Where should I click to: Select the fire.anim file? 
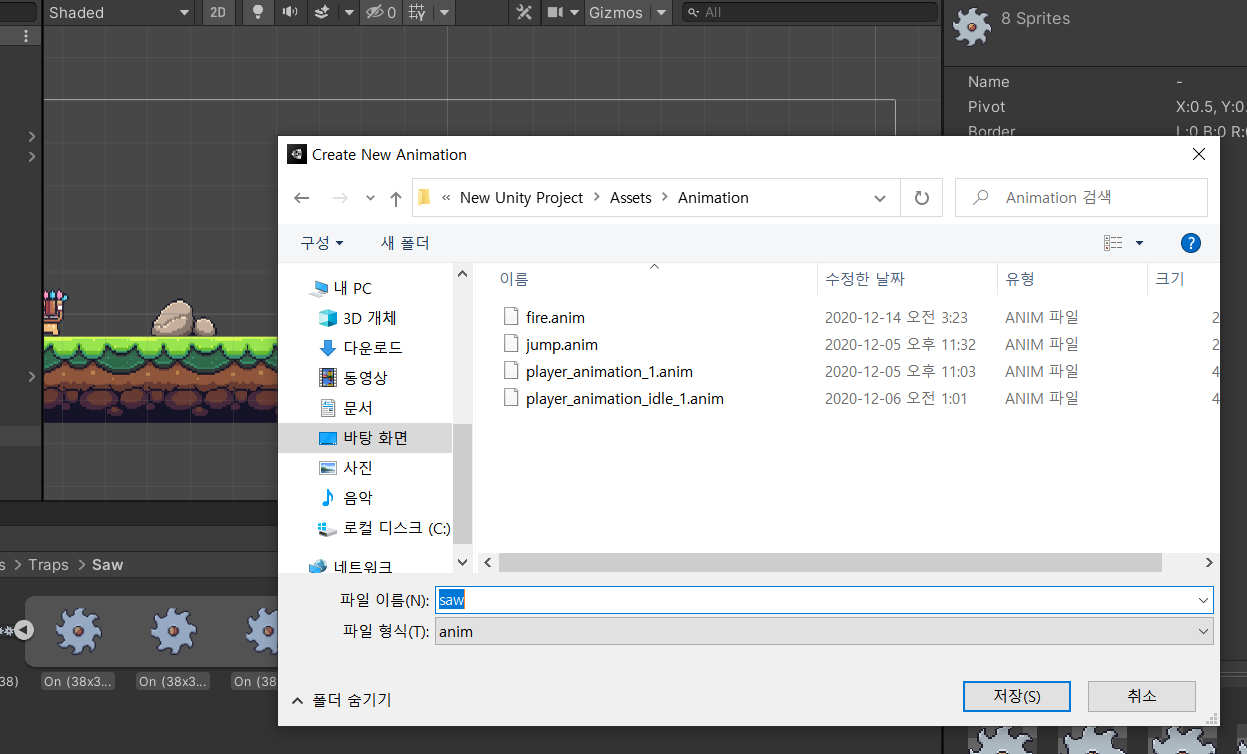point(555,317)
